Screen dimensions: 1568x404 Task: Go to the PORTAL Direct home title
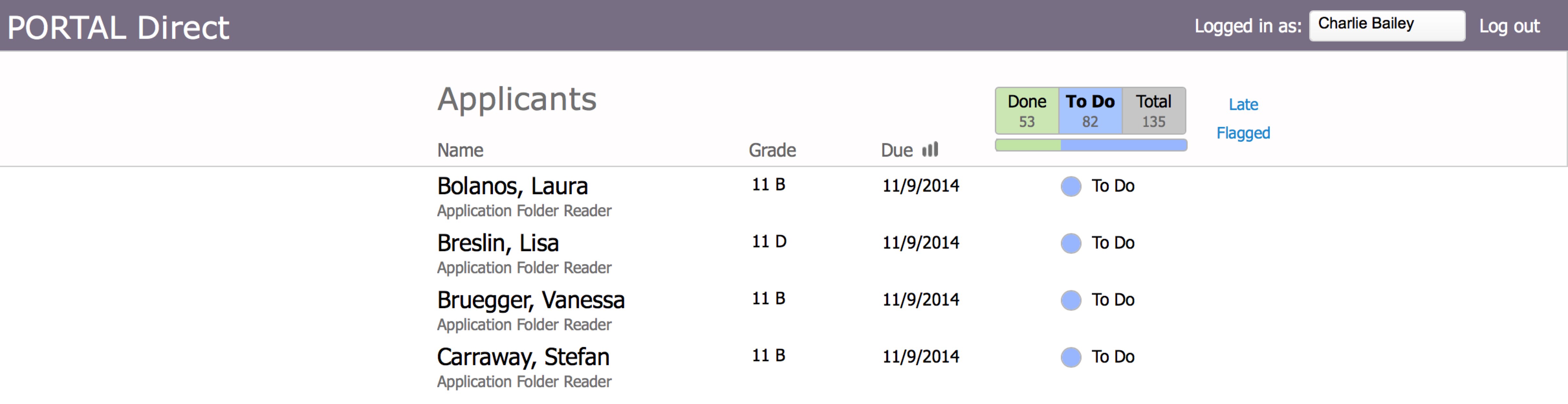(x=118, y=28)
